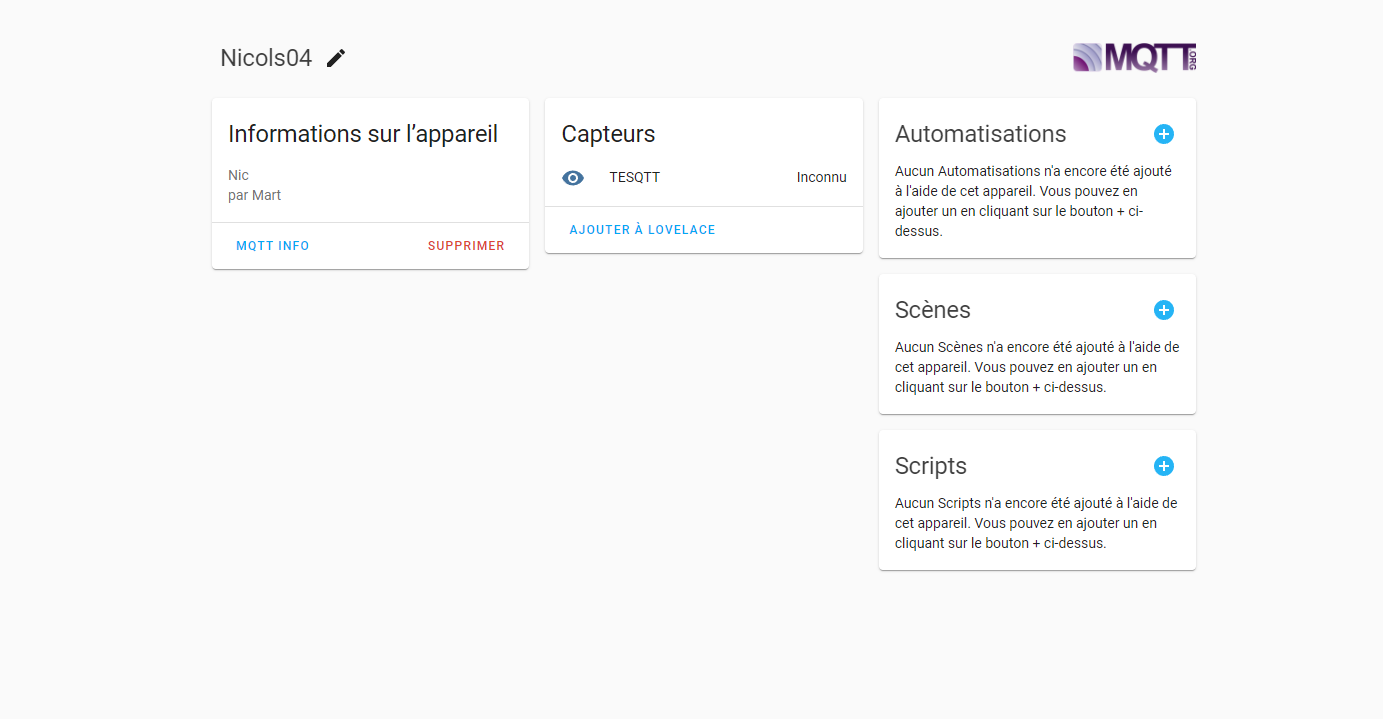The image size is (1383, 719).
Task: Click the Automatisations card heading
Action: [980, 134]
